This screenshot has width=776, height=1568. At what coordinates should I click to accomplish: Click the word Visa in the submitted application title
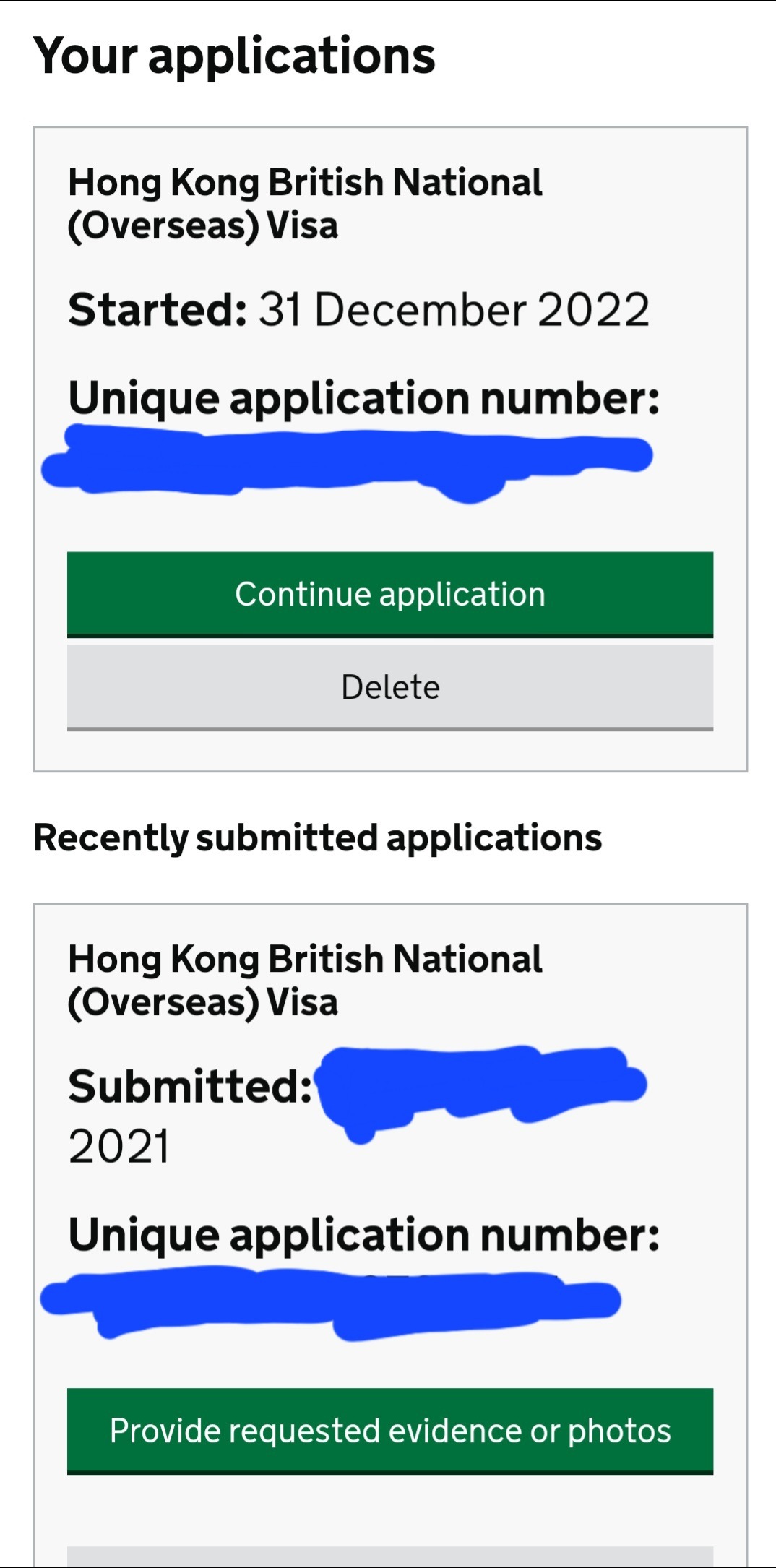302,1002
